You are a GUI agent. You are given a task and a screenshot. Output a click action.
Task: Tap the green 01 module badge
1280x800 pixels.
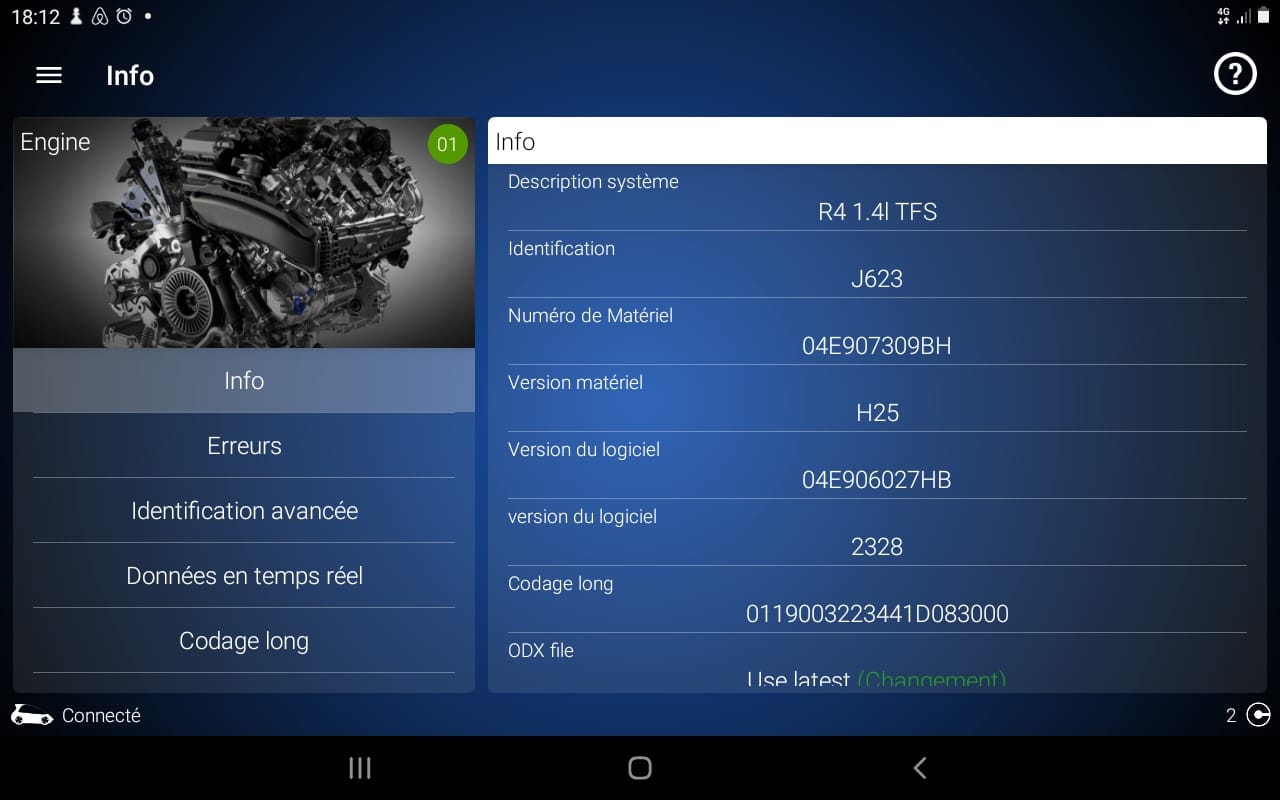click(447, 144)
